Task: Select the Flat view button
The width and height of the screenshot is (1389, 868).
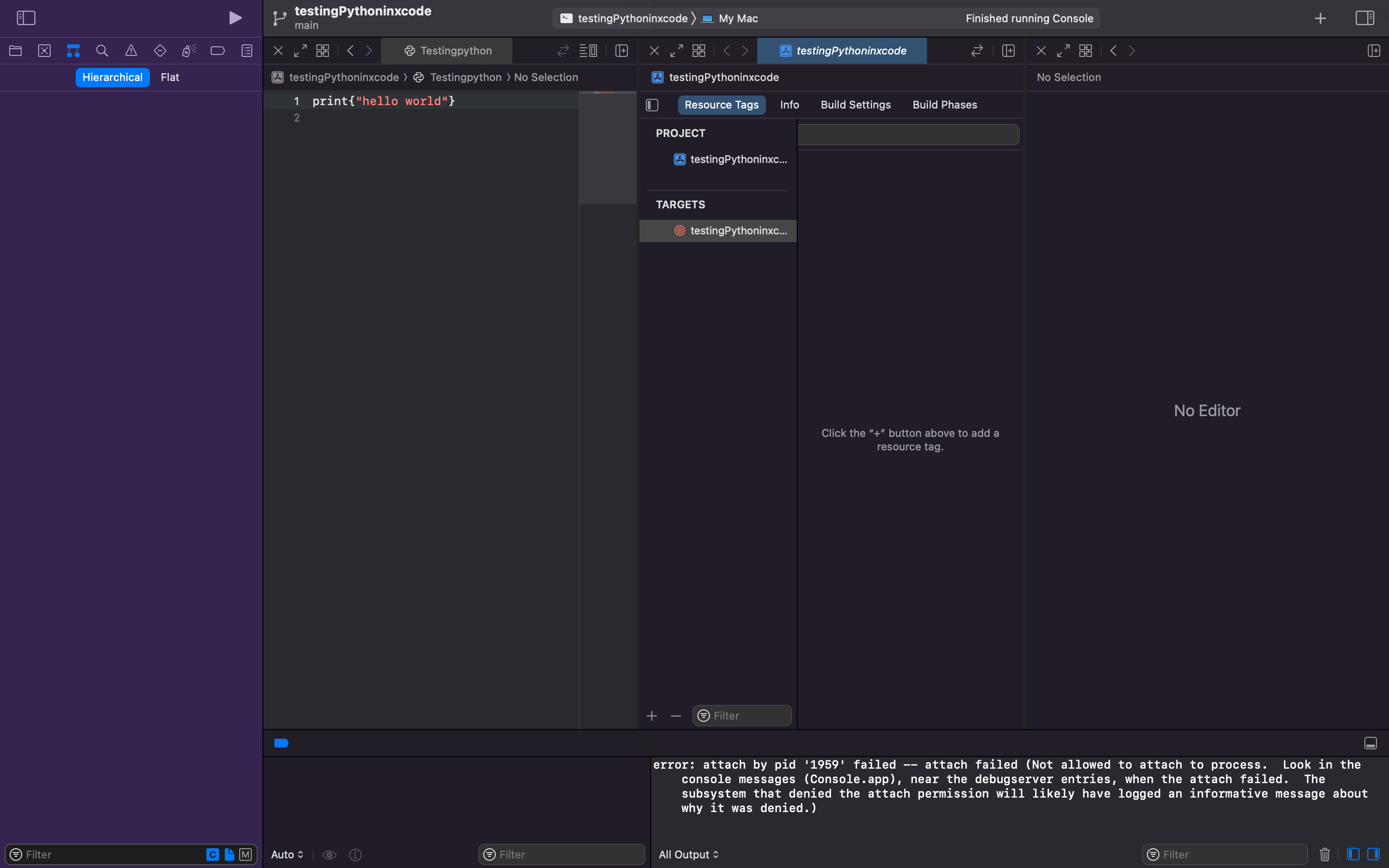Action: [170, 78]
